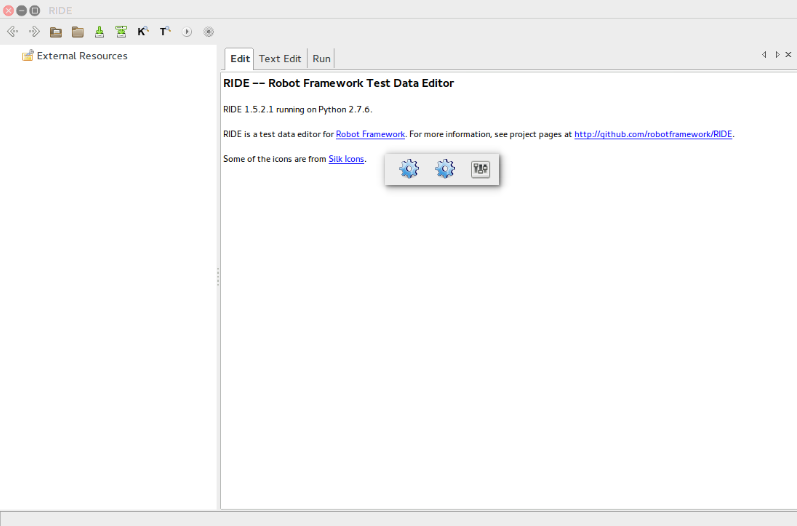Save the current file

point(99,32)
